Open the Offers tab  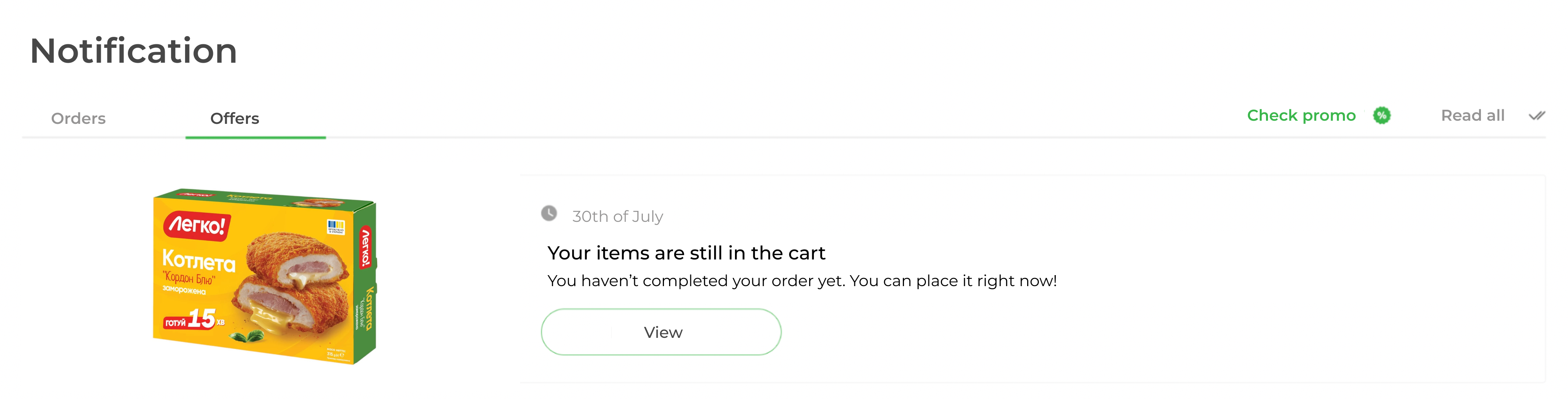tap(235, 118)
